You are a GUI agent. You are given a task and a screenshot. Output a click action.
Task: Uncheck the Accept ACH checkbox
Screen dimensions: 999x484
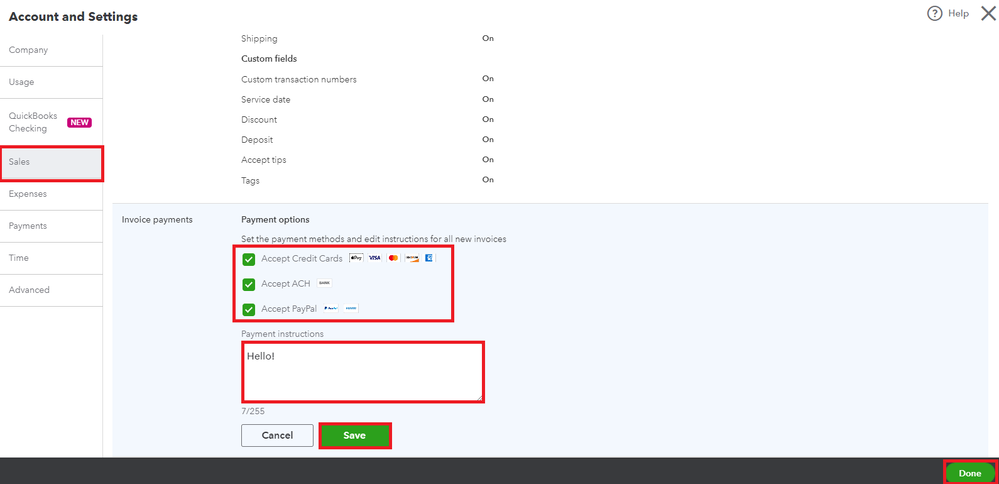pos(249,284)
